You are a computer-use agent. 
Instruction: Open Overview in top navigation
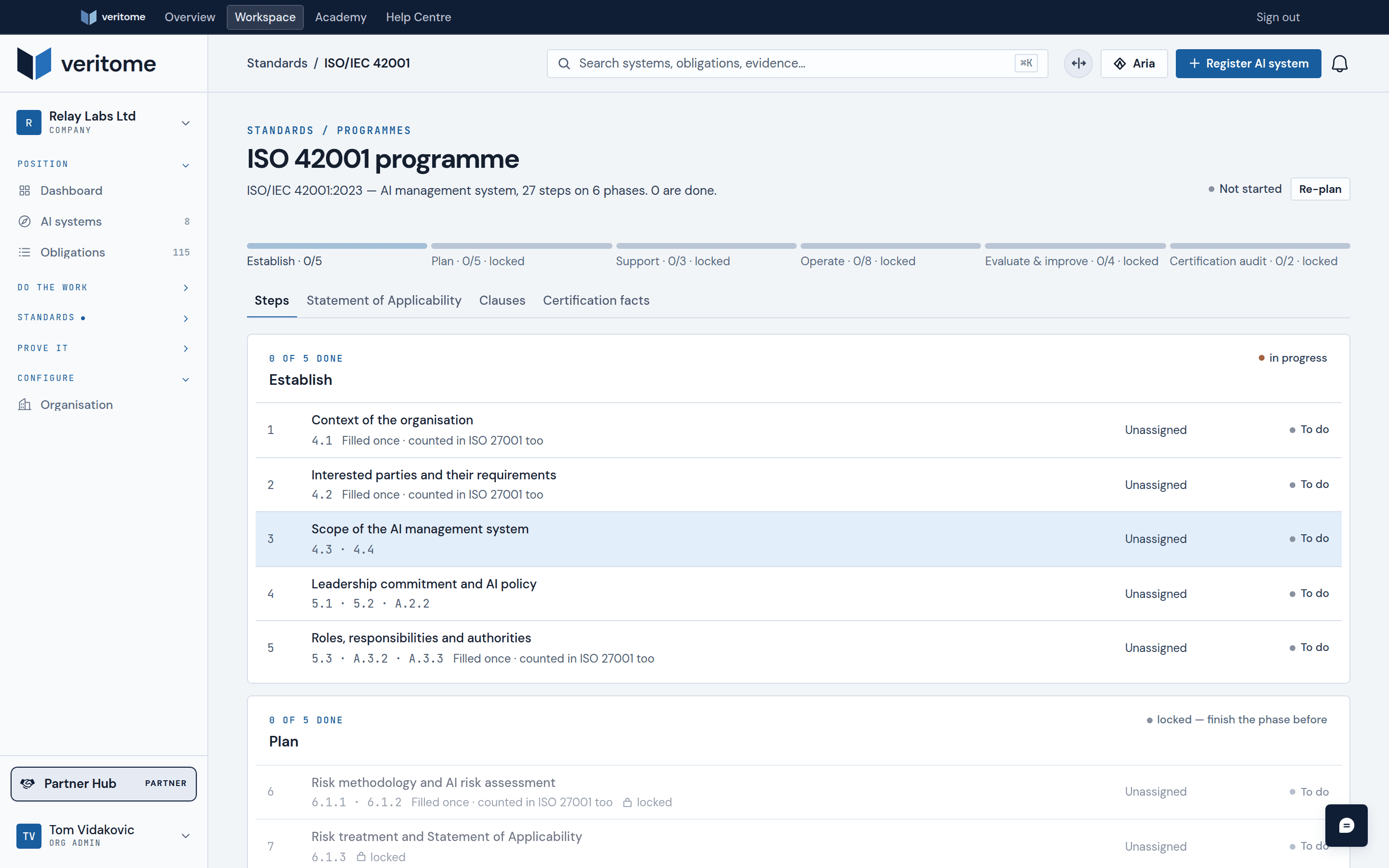tap(190, 17)
